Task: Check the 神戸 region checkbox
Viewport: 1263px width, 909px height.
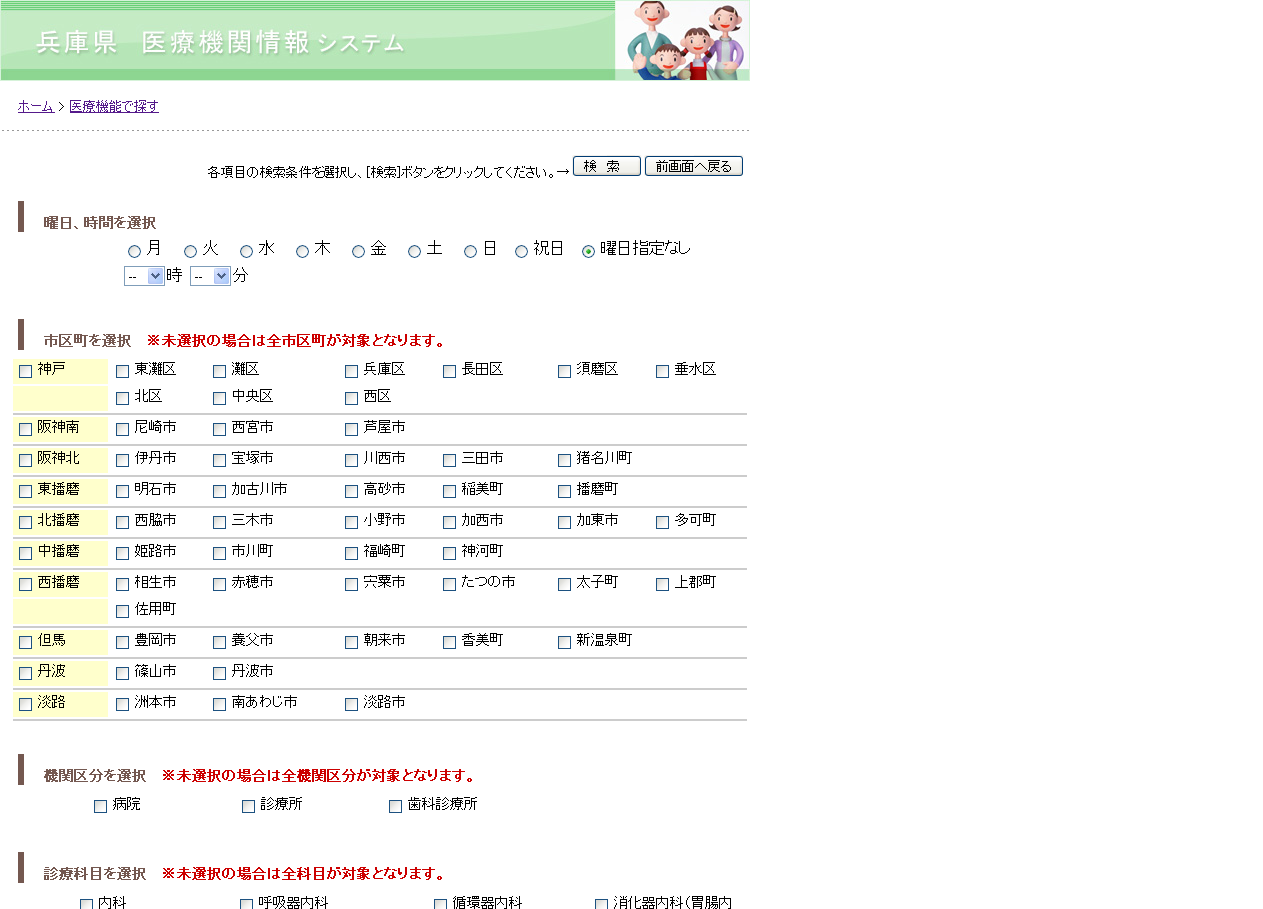Action: pos(26,372)
